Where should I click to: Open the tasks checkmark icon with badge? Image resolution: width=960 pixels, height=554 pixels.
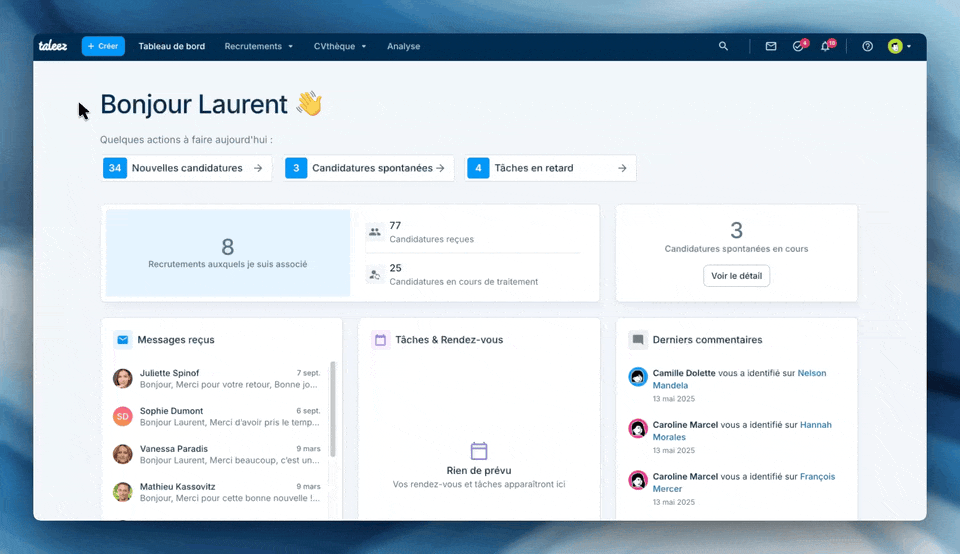pyautogui.click(x=798, y=46)
